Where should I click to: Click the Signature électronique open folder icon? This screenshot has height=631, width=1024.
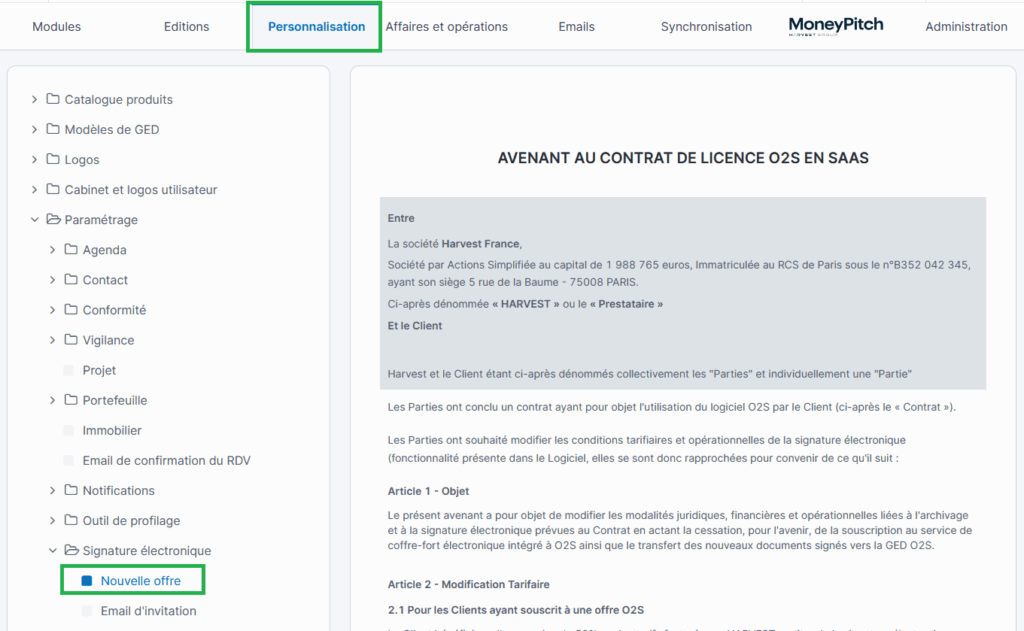[71, 550]
